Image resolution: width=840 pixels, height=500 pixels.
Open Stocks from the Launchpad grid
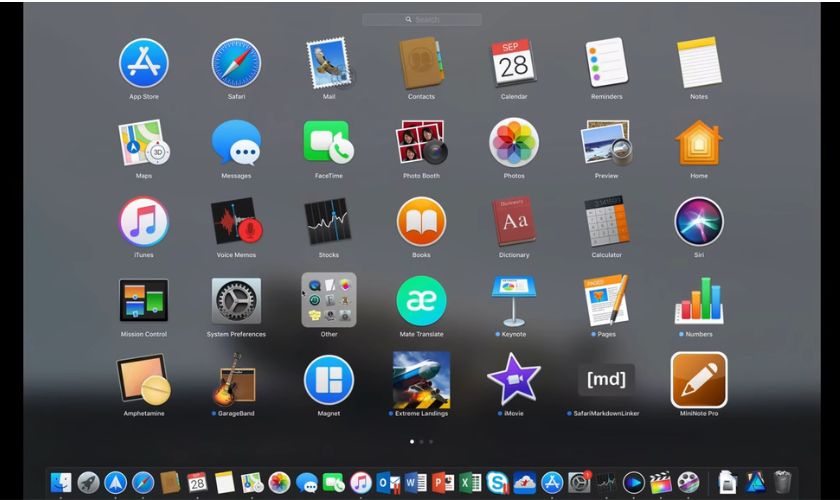tap(328, 222)
